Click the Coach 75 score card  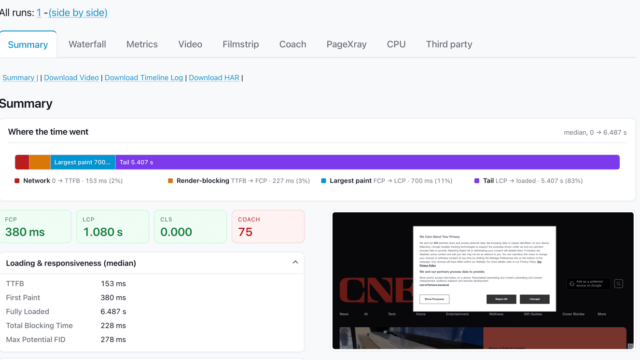click(268, 227)
